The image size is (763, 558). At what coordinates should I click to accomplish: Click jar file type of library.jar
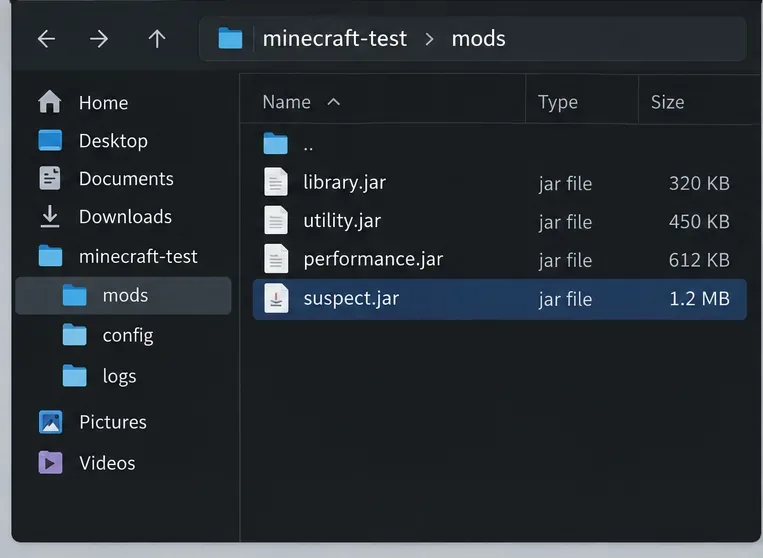pyautogui.click(x=565, y=184)
